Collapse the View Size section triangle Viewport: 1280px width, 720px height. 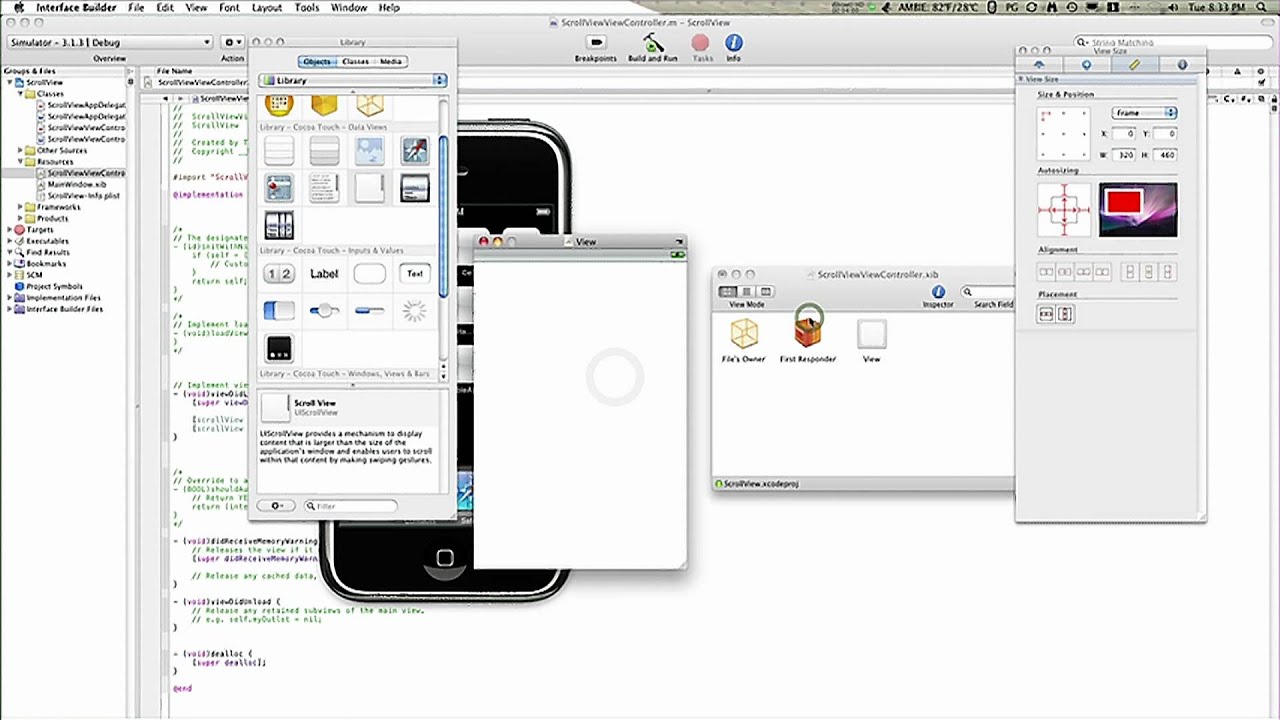1021,79
